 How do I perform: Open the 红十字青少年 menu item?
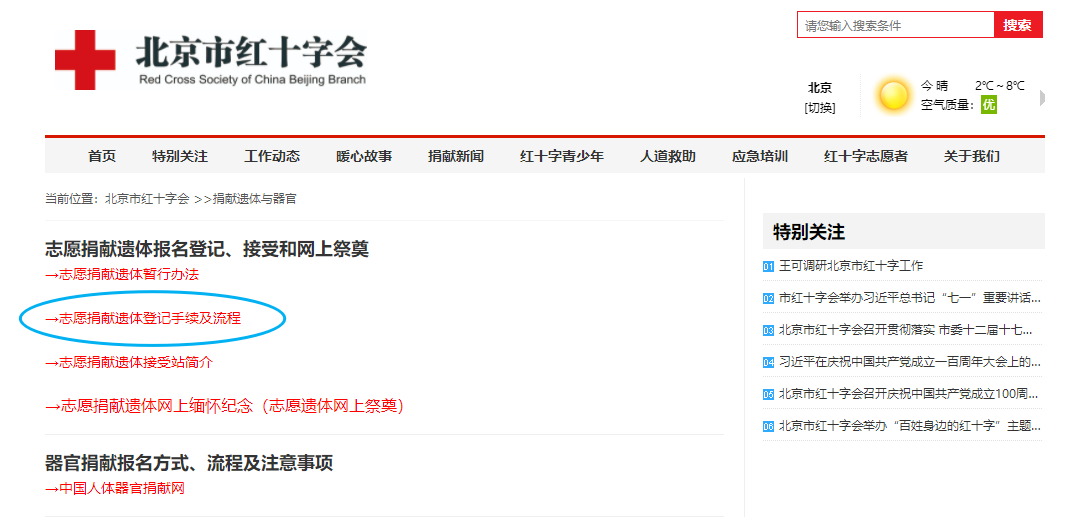(x=562, y=156)
